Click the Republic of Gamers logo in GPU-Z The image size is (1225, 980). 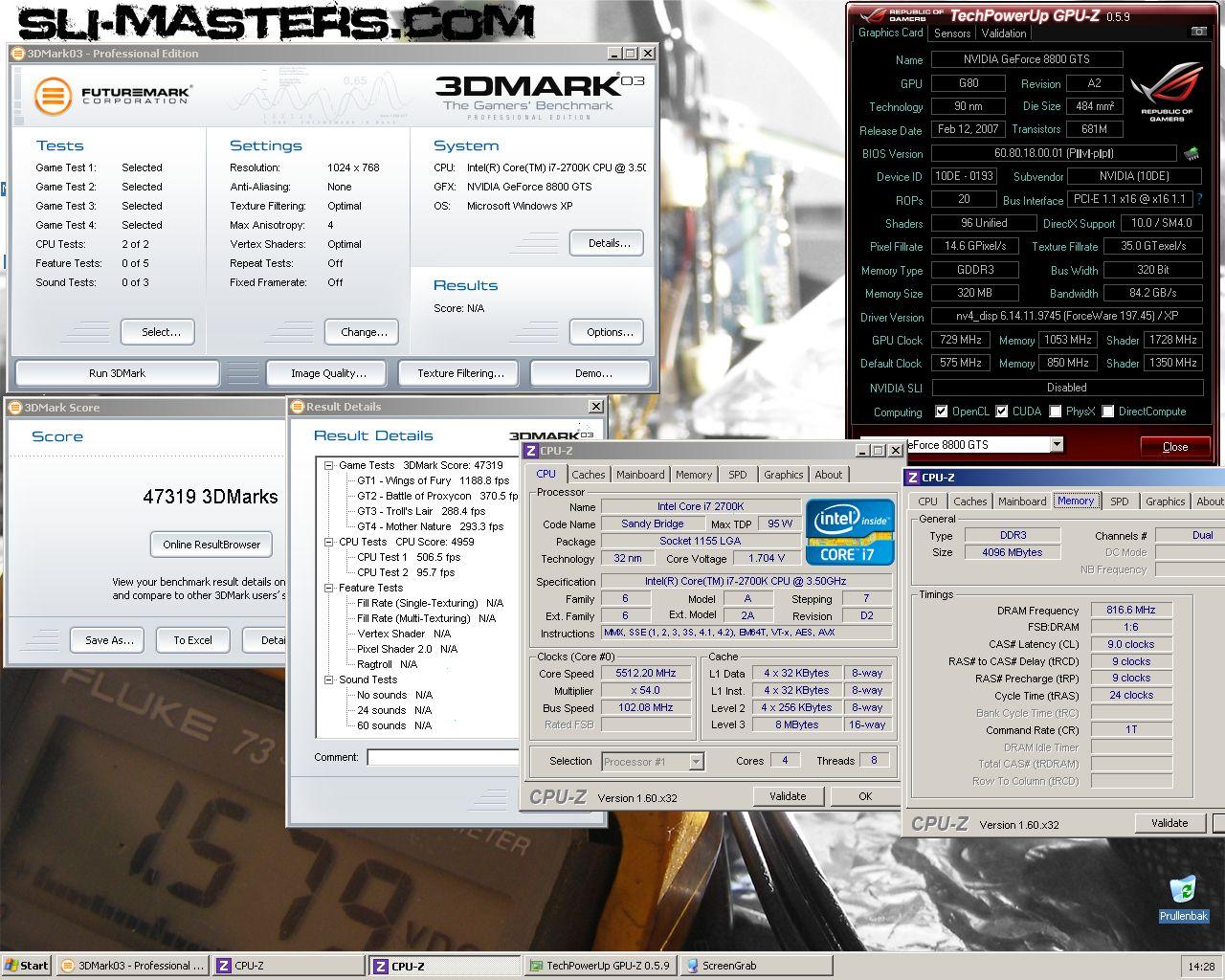[x=1167, y=92]
